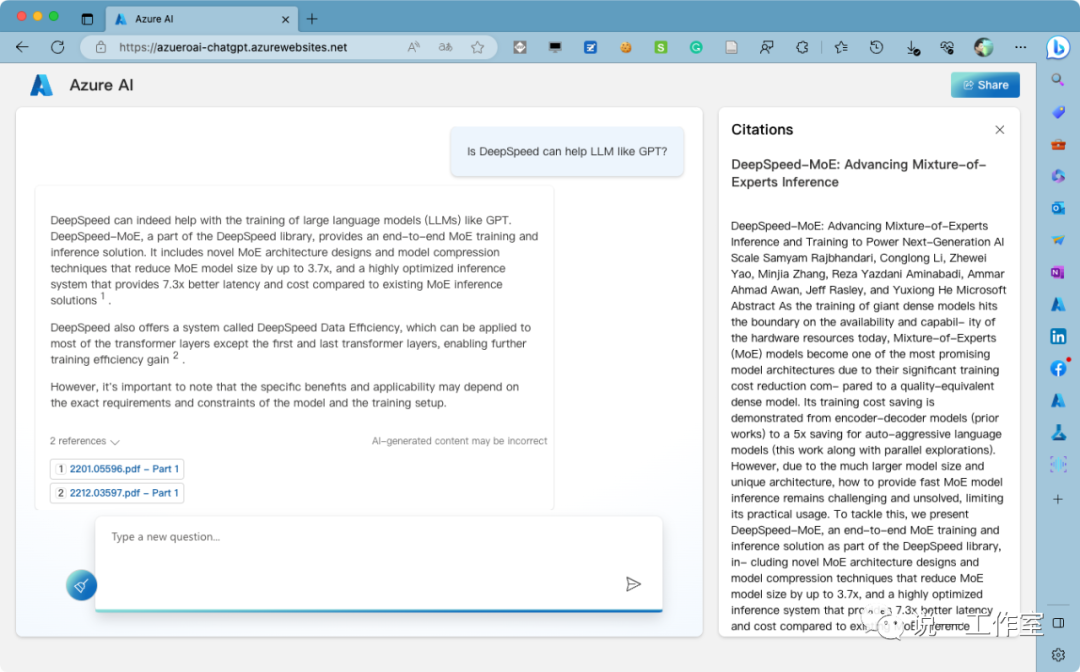Screen dimensions: 1080x672
Task: Open OneNote in the sidebar
Action: pyautogui.click(x=1058, y=272)
